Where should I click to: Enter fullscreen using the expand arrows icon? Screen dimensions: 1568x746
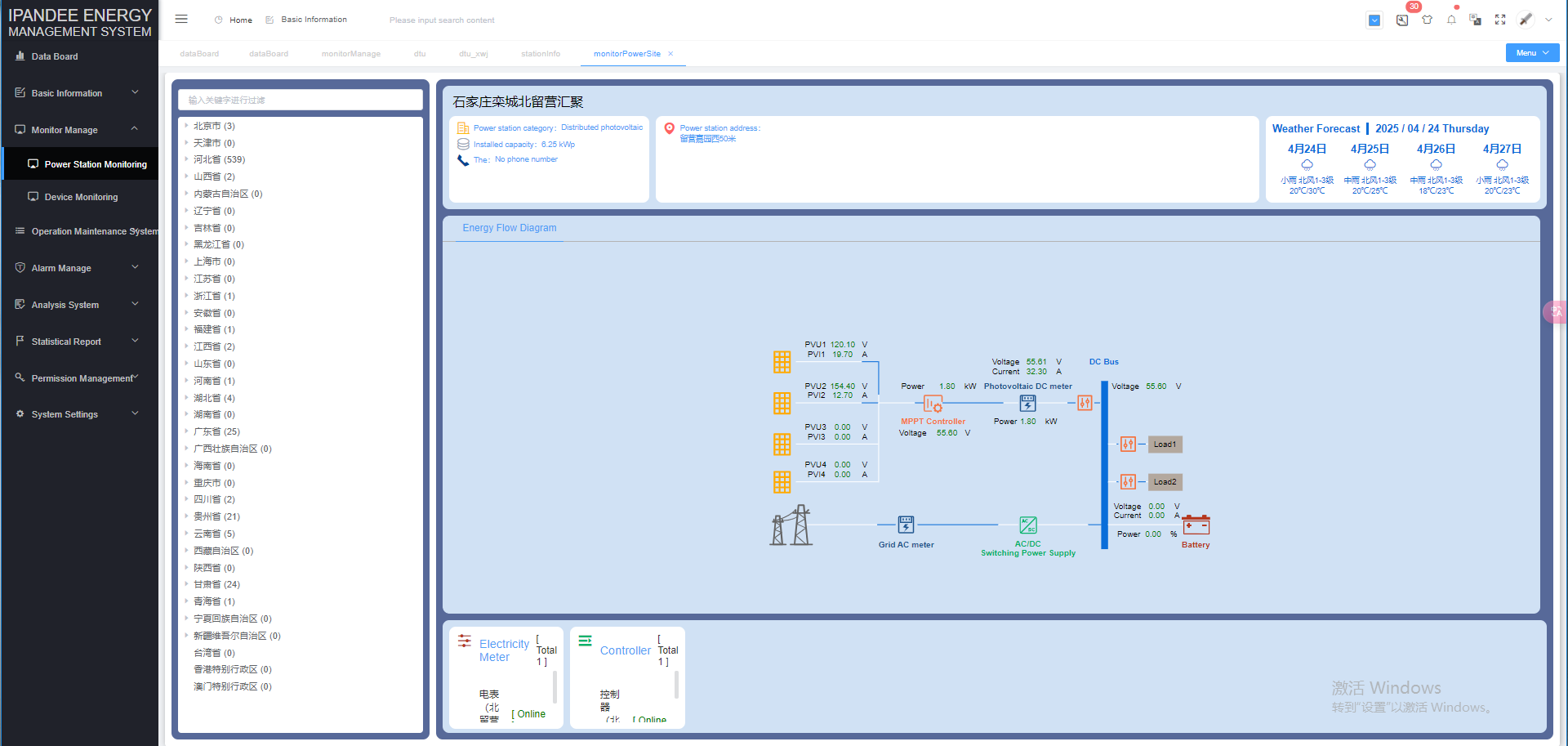(1500, 20)
